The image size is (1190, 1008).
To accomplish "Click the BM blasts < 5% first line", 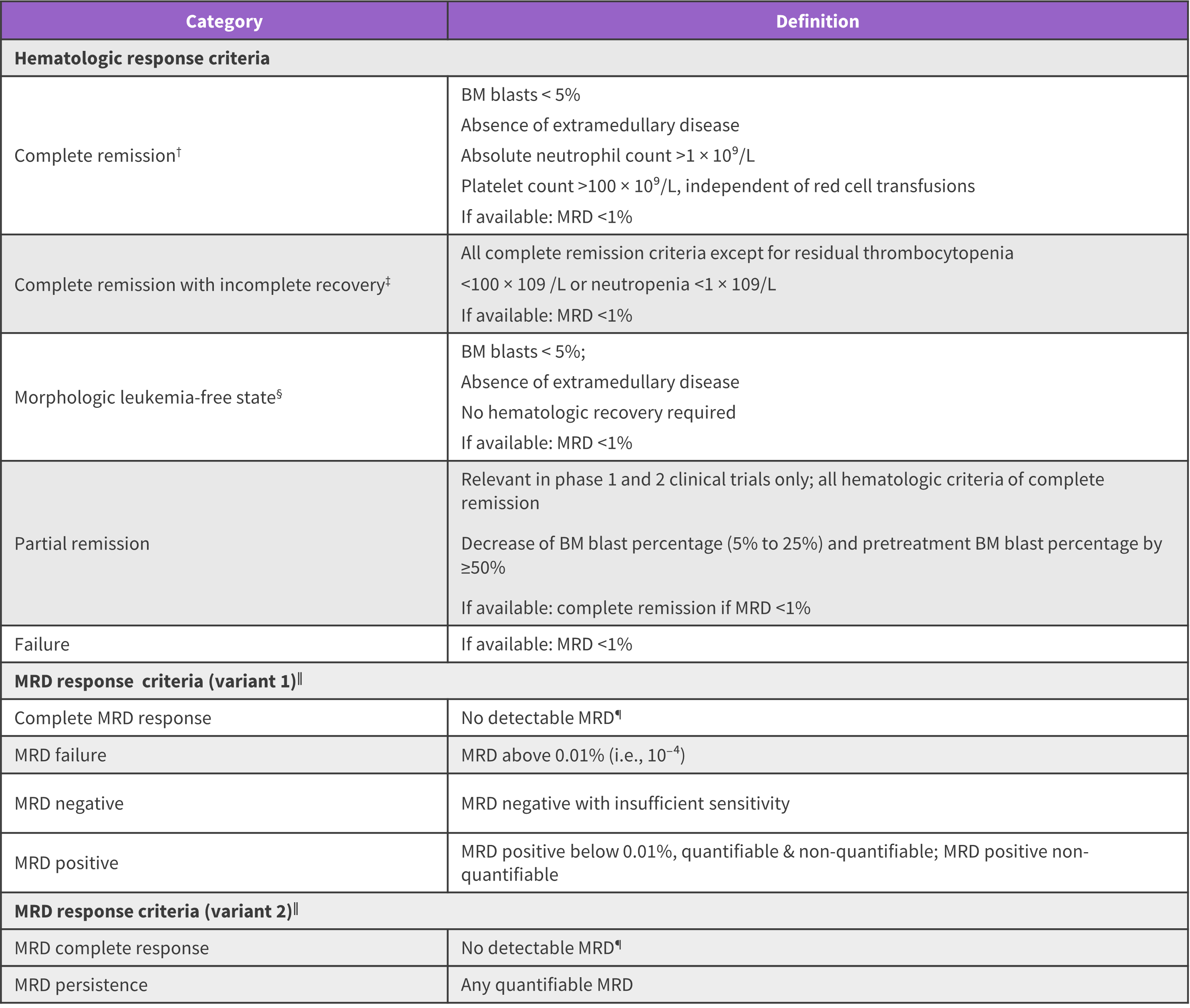I will 520,95.
